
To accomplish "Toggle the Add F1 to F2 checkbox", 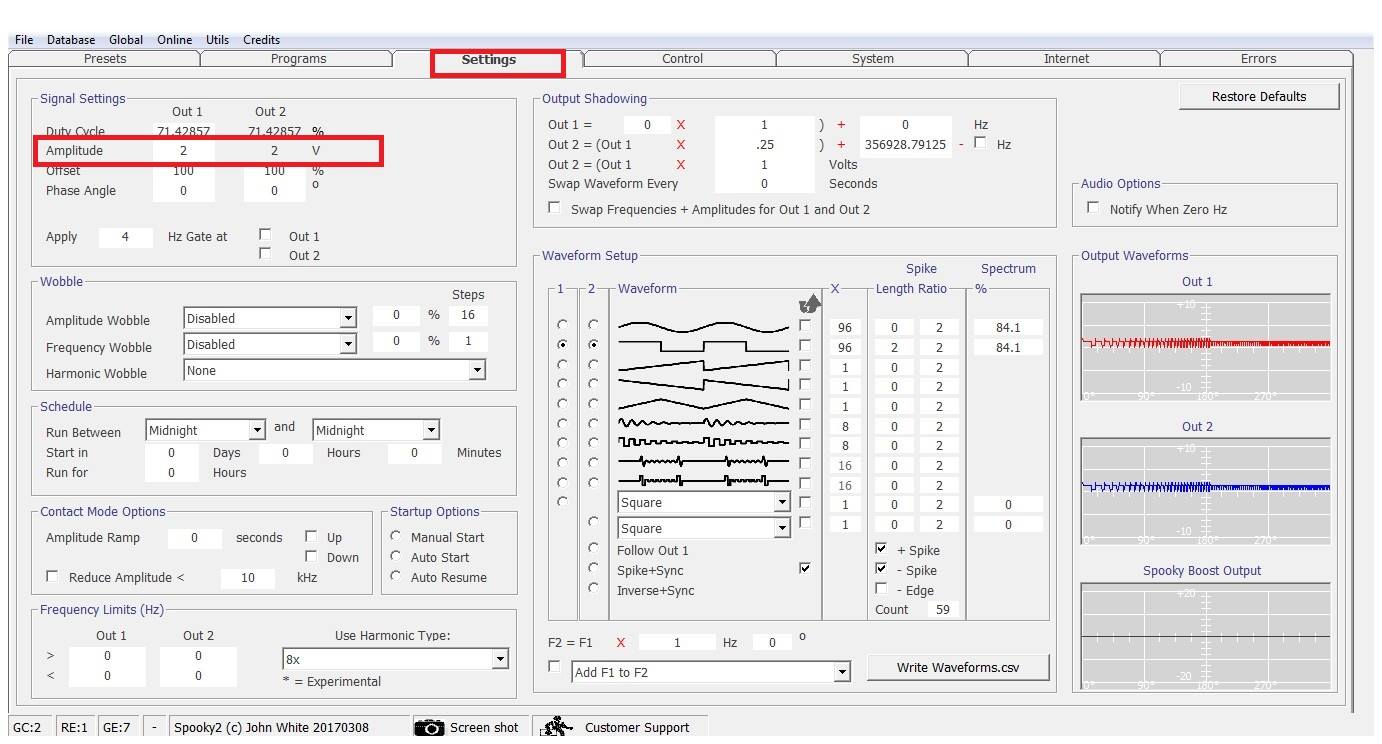I will [x=554, y=667].
